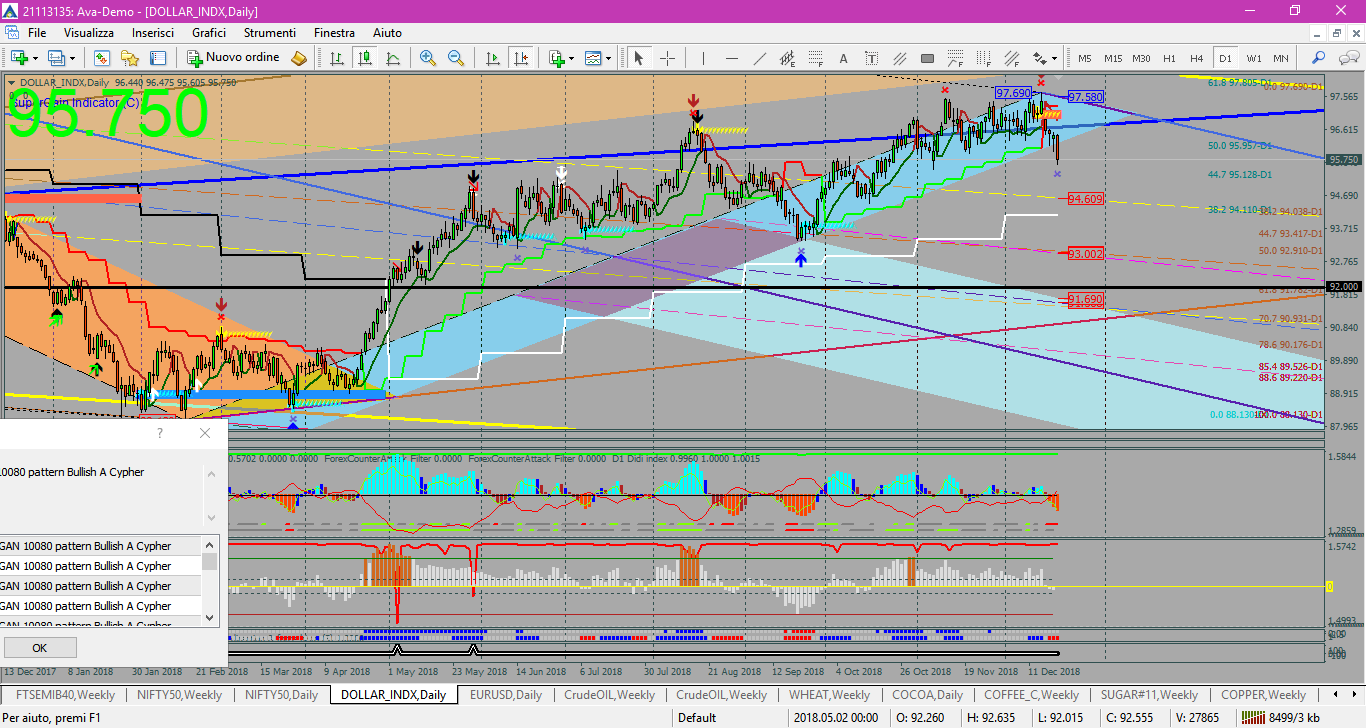Open the Strumenti menu
This screenshot has height=728, width=1366.
pyautogui.click(x=270, y=33)
